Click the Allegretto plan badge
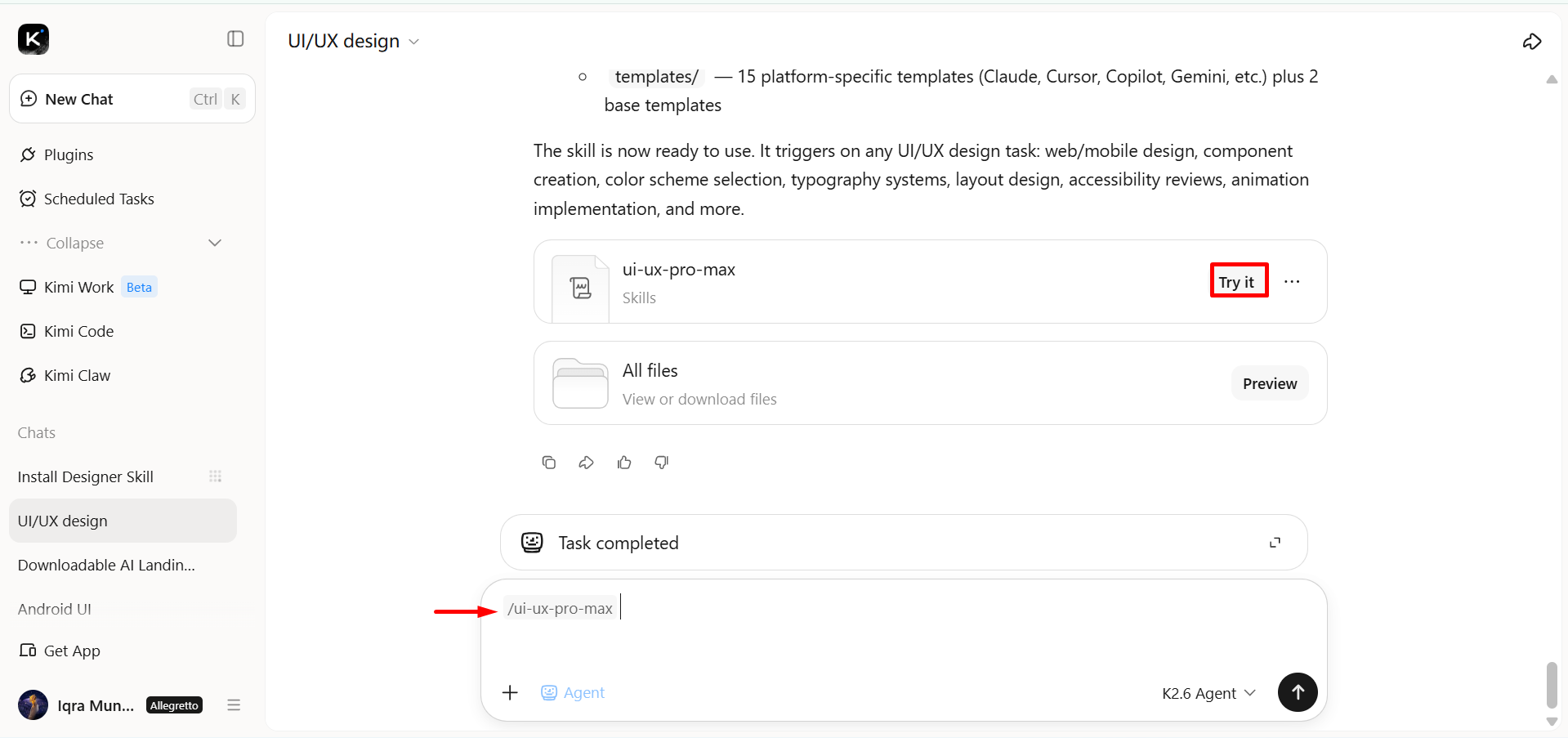This screenshot has width=1568, height=738. (174, 705)
